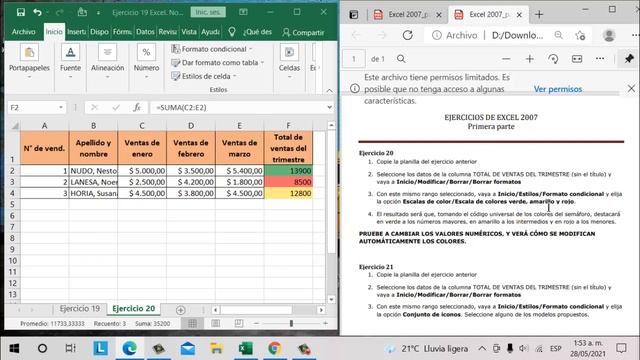Open the Número percent group icon
640x360 pixels.
click(x=146, y=53)
